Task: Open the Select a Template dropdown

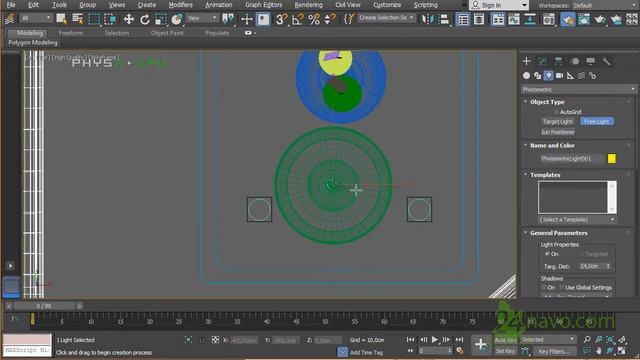Action: (577, 220)
